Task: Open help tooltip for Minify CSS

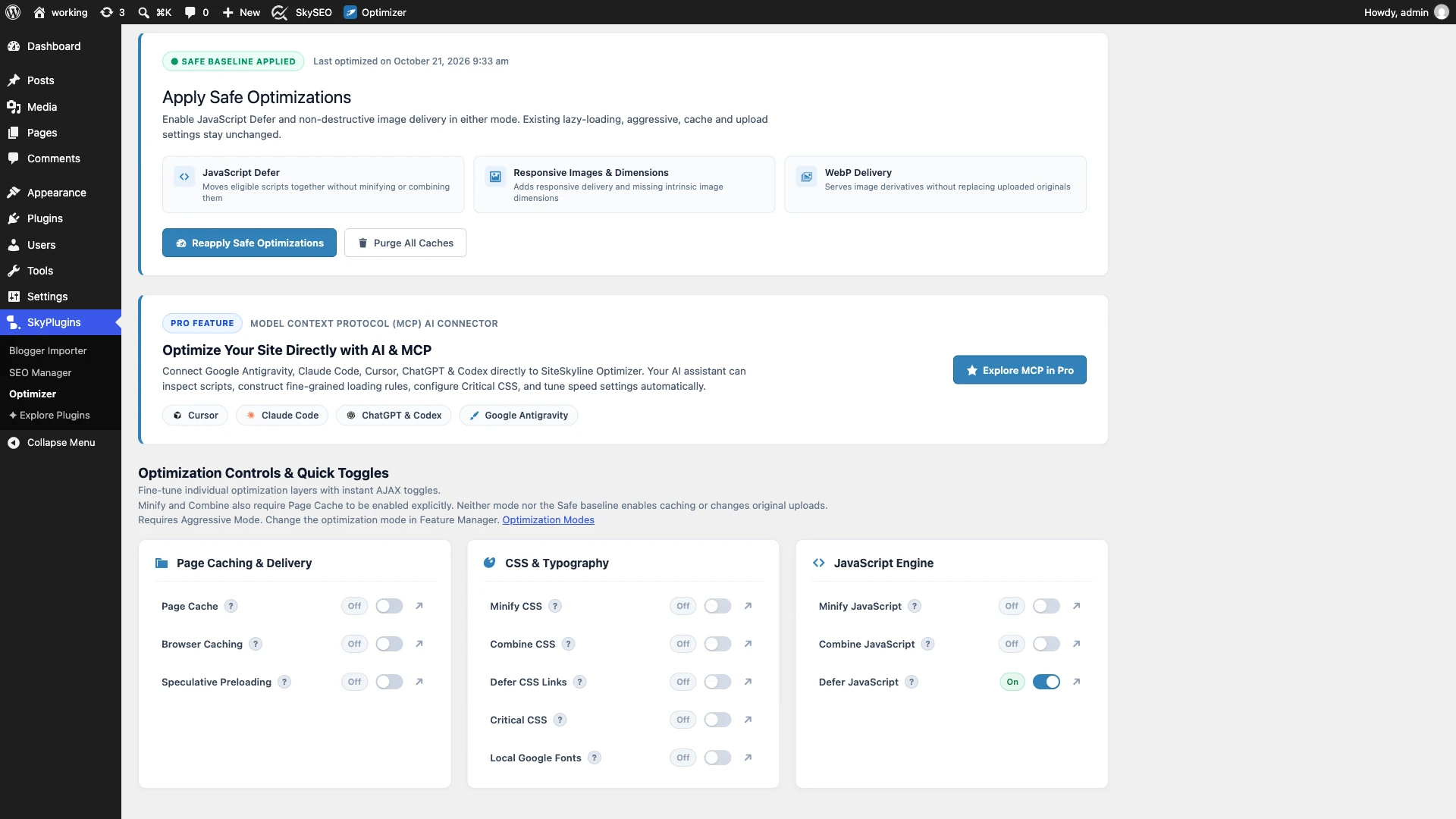Action: (555, 606)
